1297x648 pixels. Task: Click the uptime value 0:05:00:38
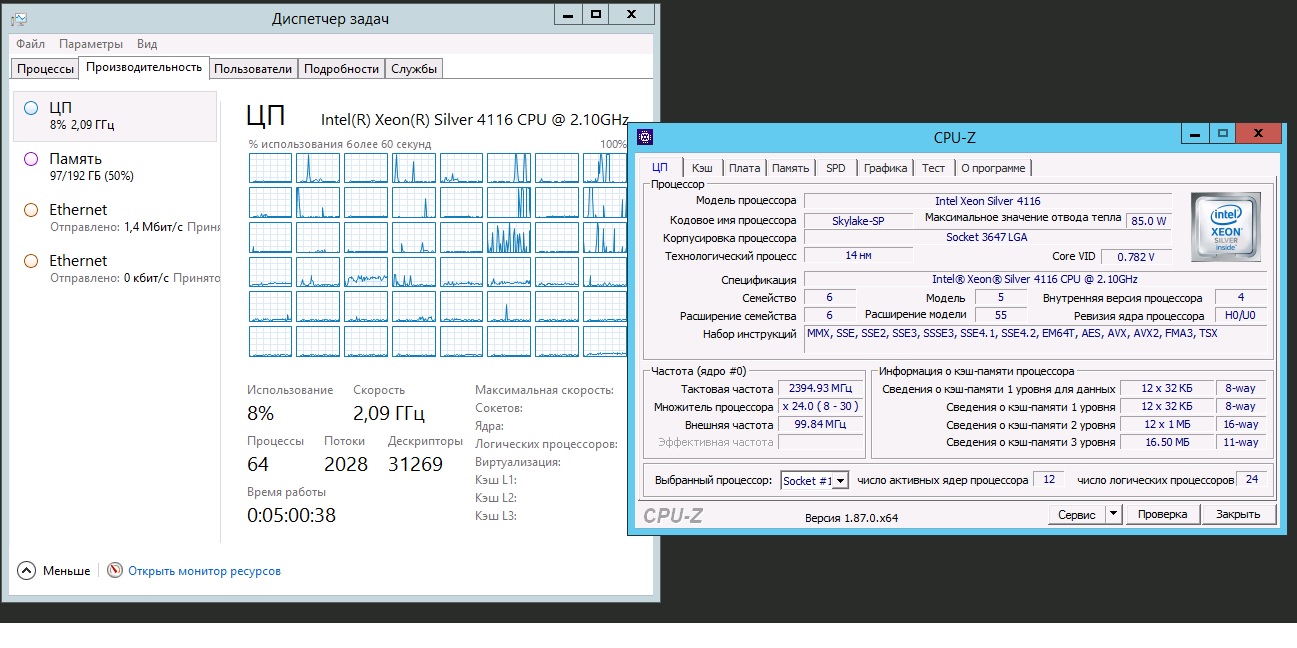(291, 516)
